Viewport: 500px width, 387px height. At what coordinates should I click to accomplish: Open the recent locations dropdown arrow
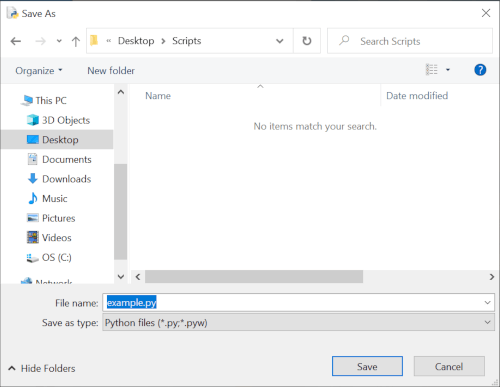click(59, 41)
